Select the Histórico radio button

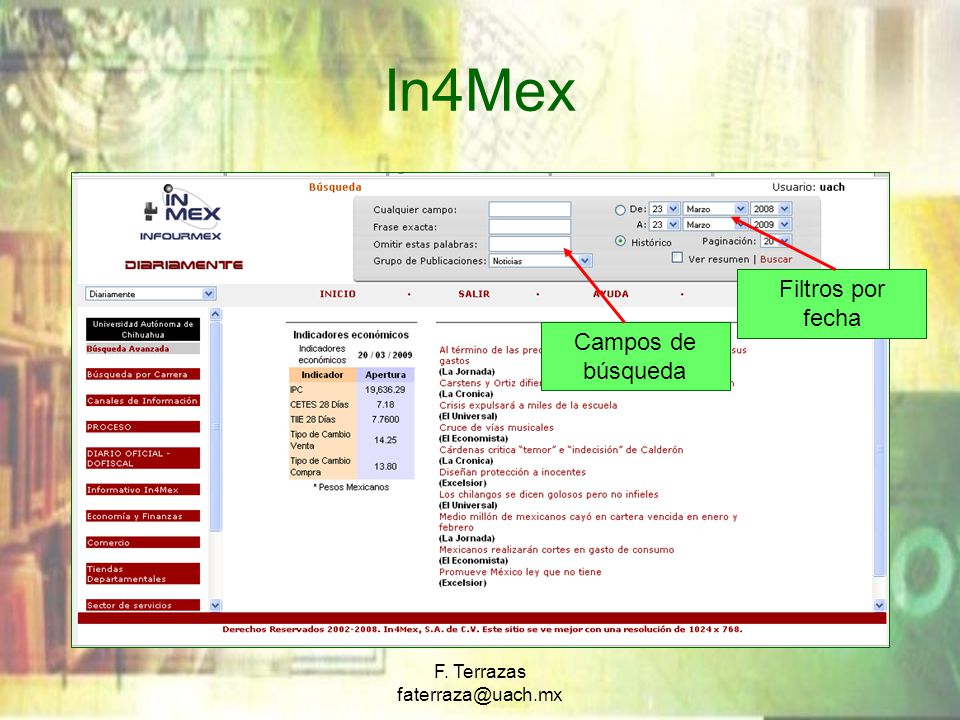(620, 241)
